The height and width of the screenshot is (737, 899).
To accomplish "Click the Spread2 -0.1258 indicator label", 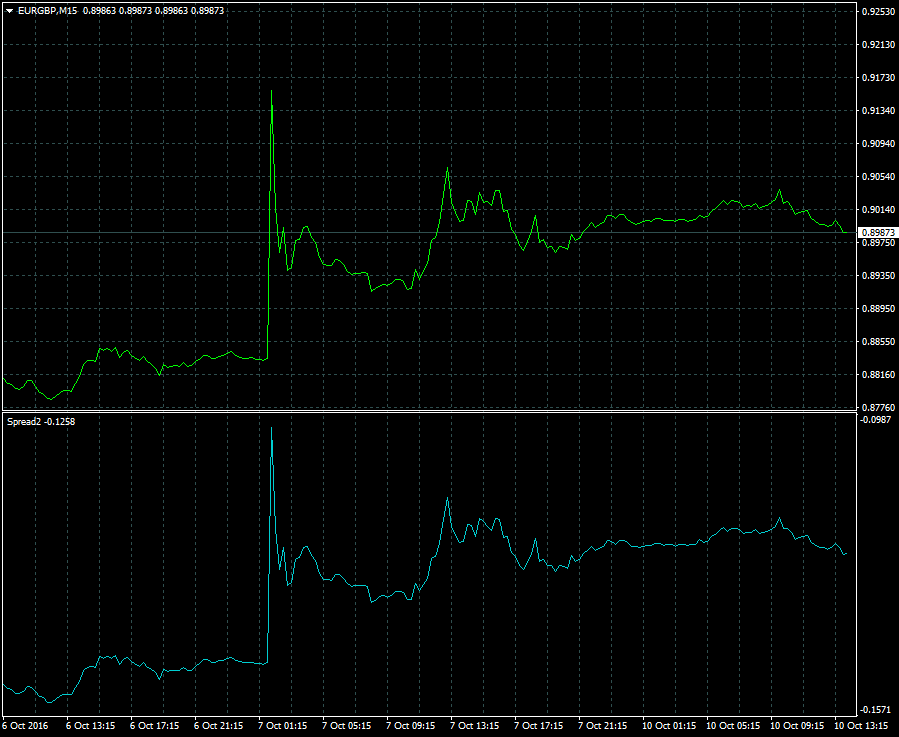I will (41, 422).
